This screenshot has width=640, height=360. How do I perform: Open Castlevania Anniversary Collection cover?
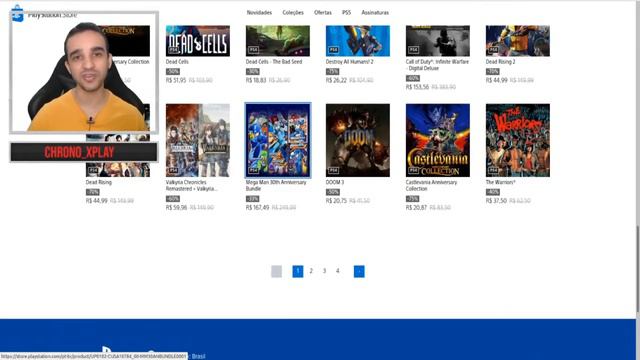pos(438,140)
